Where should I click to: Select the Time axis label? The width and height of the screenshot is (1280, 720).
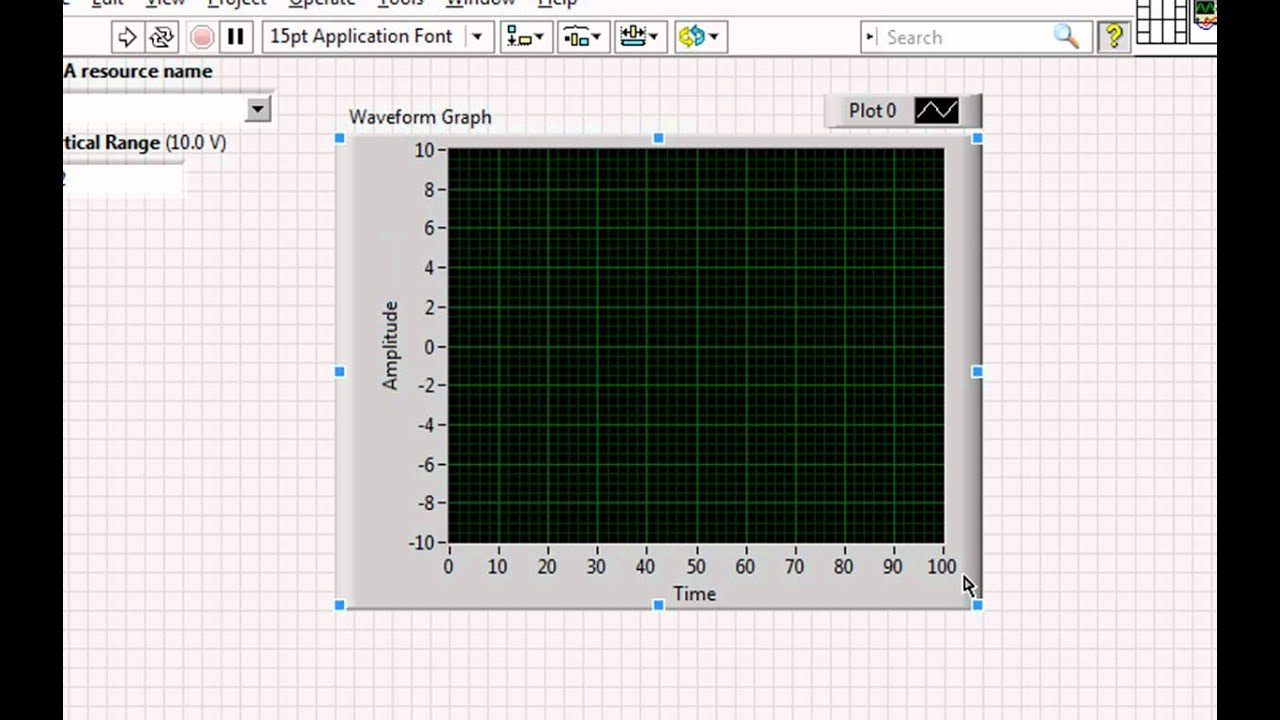(x=694, y=594)
